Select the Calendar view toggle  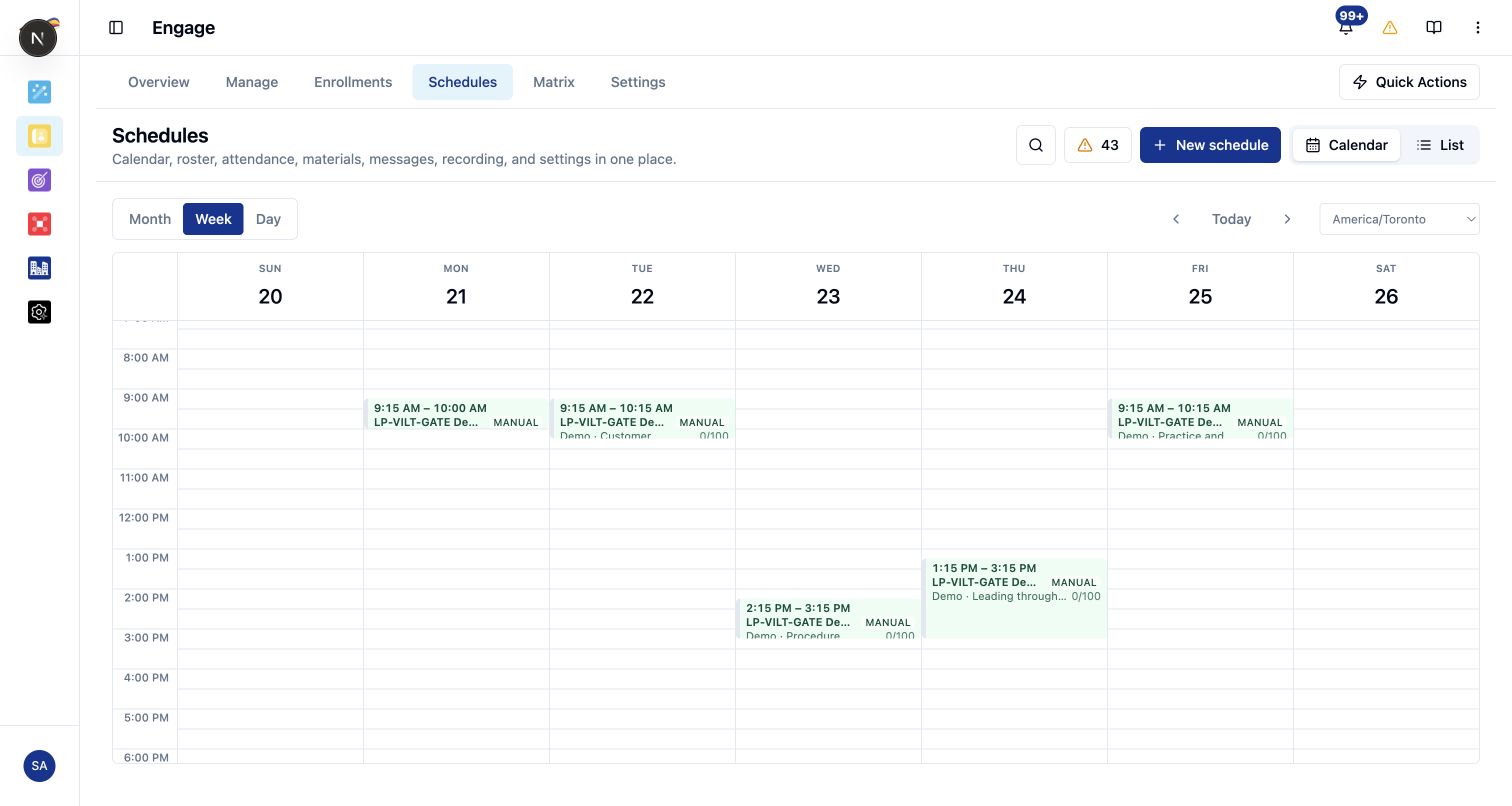coord(1346,145)
